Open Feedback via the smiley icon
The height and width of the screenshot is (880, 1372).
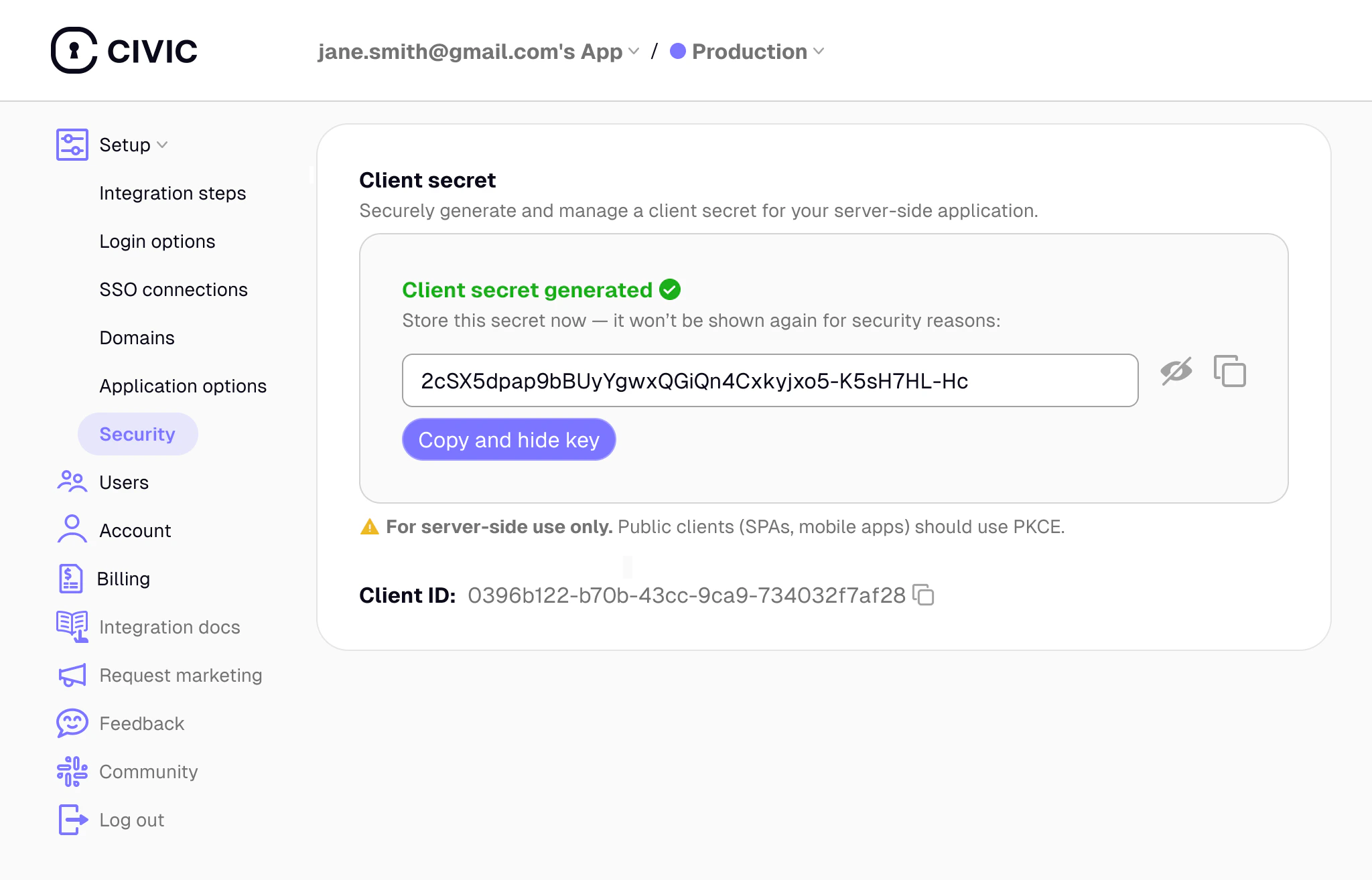coord(72,723)
